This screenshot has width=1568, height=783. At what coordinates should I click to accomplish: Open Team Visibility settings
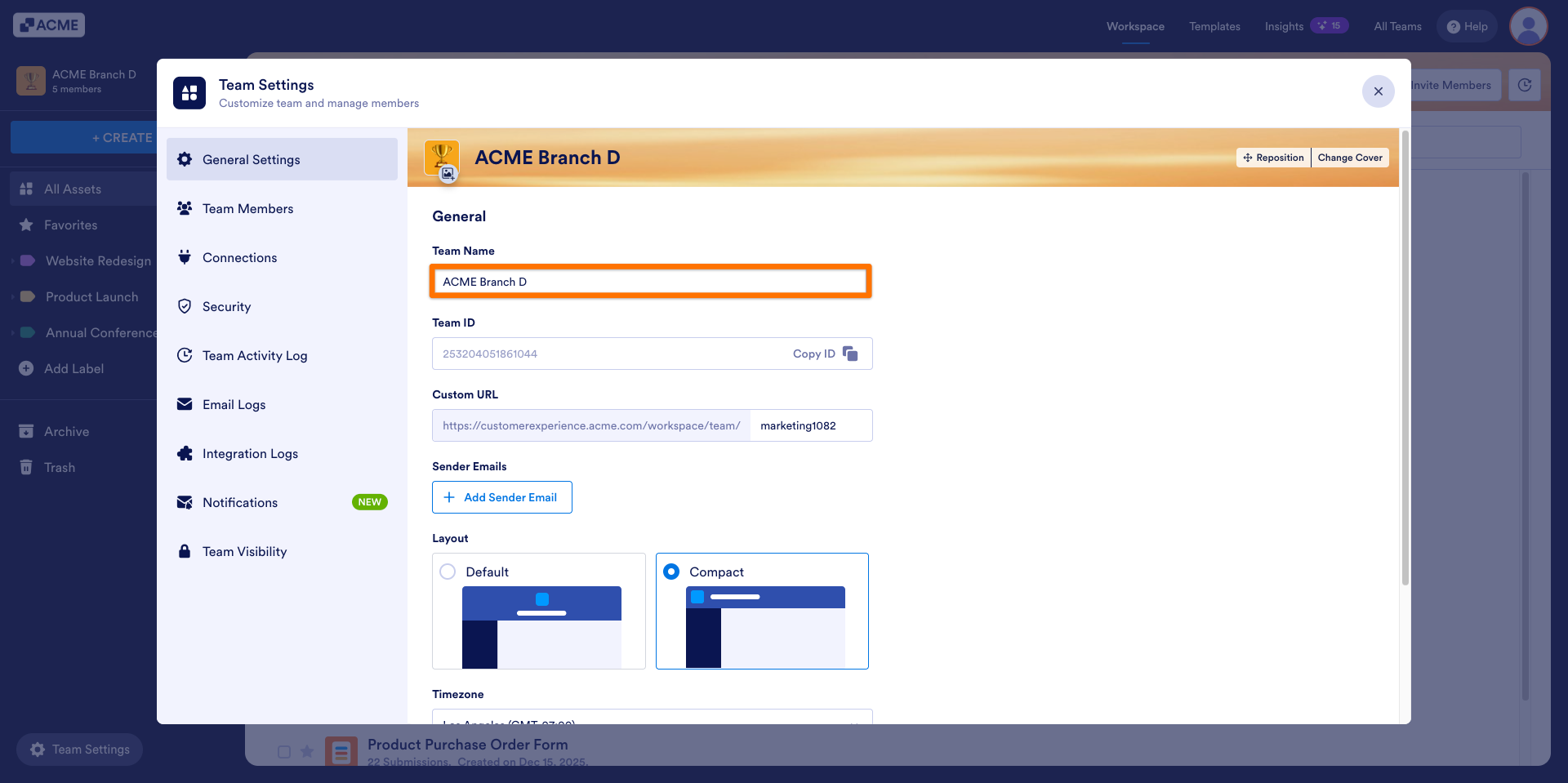click(x=282, y=551)
